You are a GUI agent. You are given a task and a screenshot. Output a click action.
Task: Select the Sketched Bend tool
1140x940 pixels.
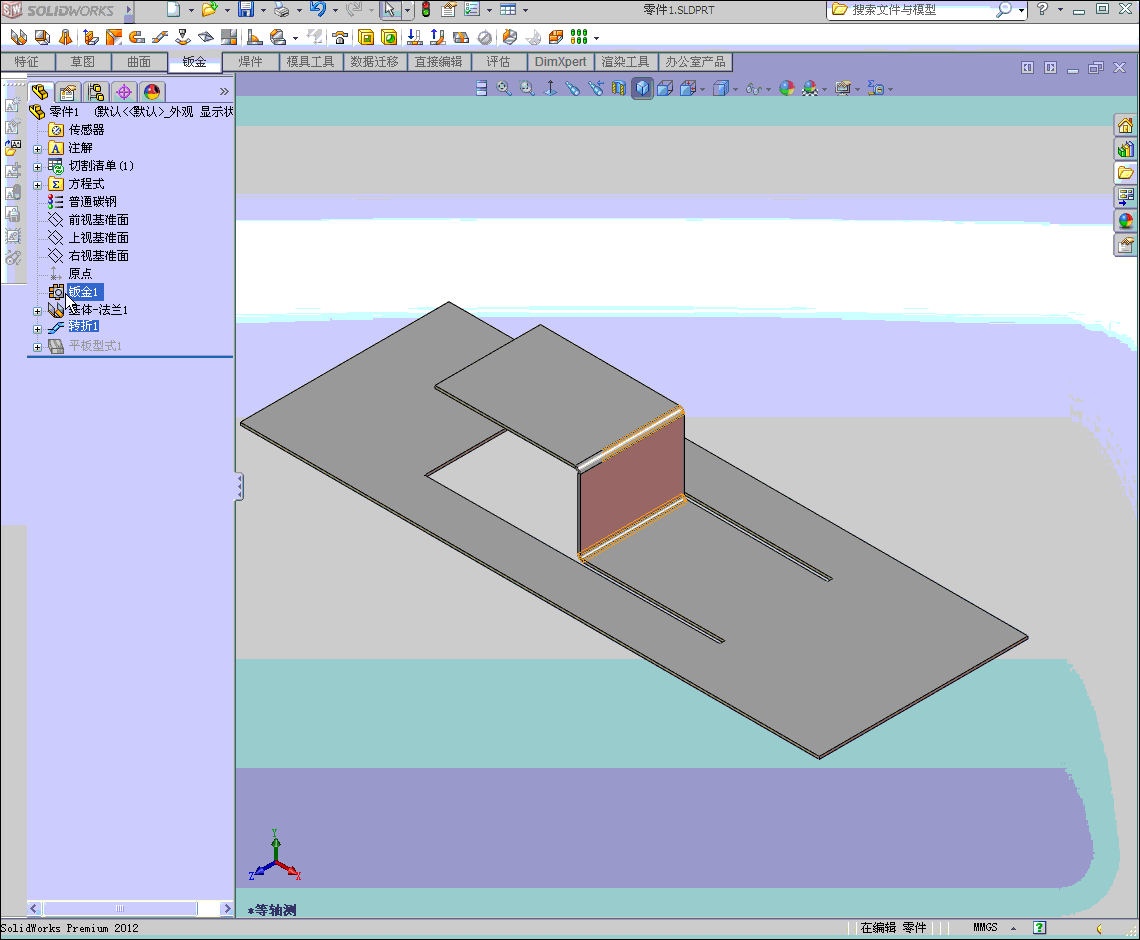pyautogui.click(x=182, y=37)
